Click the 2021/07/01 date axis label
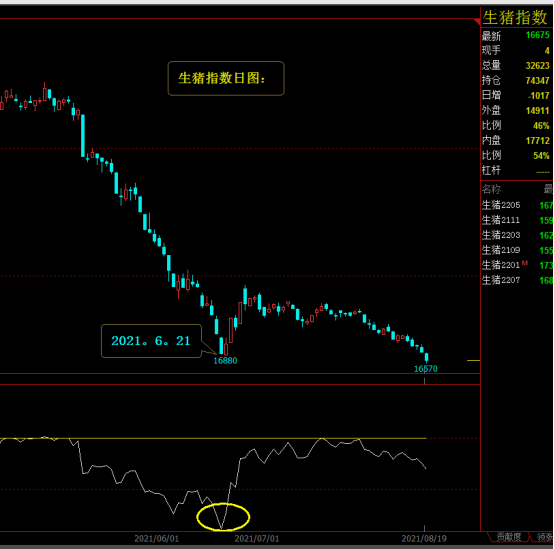This screenshot has width=554, height=549. pyautogui.click(x=257, y=539)
